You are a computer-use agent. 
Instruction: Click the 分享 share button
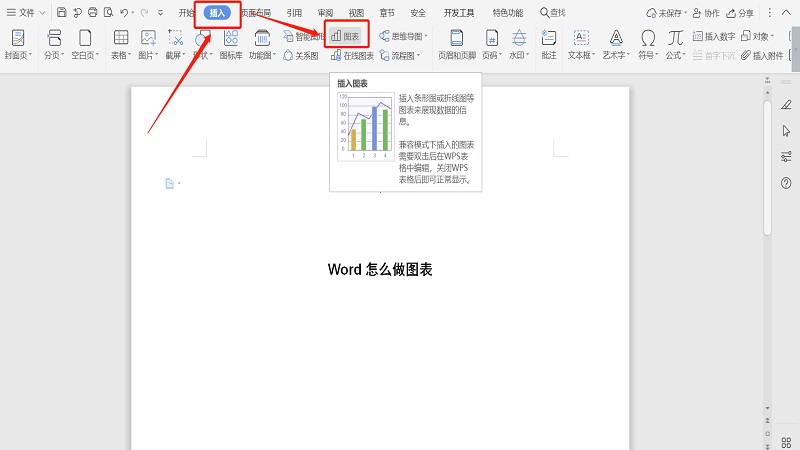pos(740,13)
